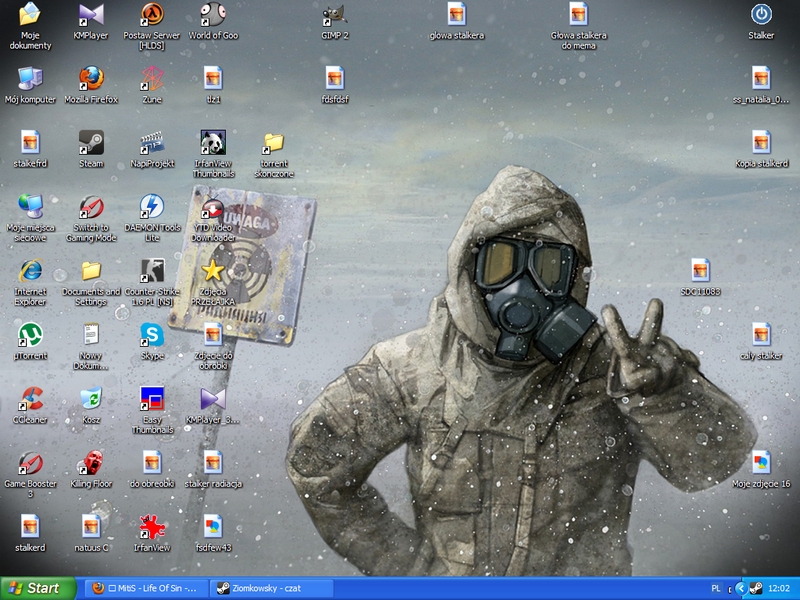This screenshot has width=800, height=600.
Task: Open the Moje miejsca sieciowe icon
Action: pyautogui.click(x=30, y=207)
